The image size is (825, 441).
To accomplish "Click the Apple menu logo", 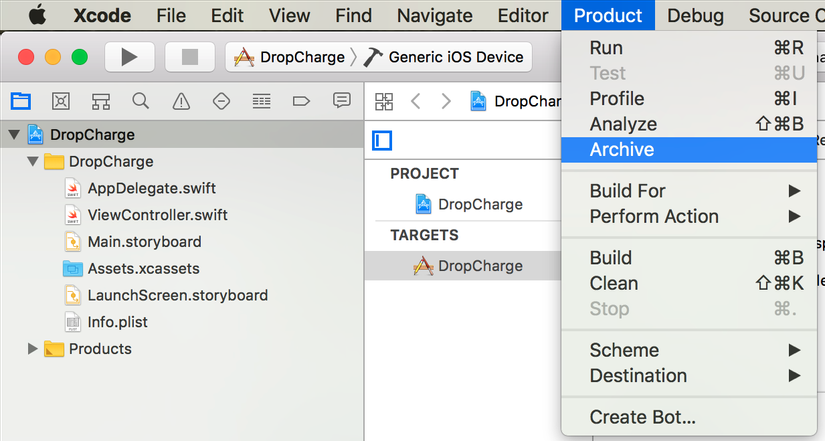I will [x=38, y=15].
